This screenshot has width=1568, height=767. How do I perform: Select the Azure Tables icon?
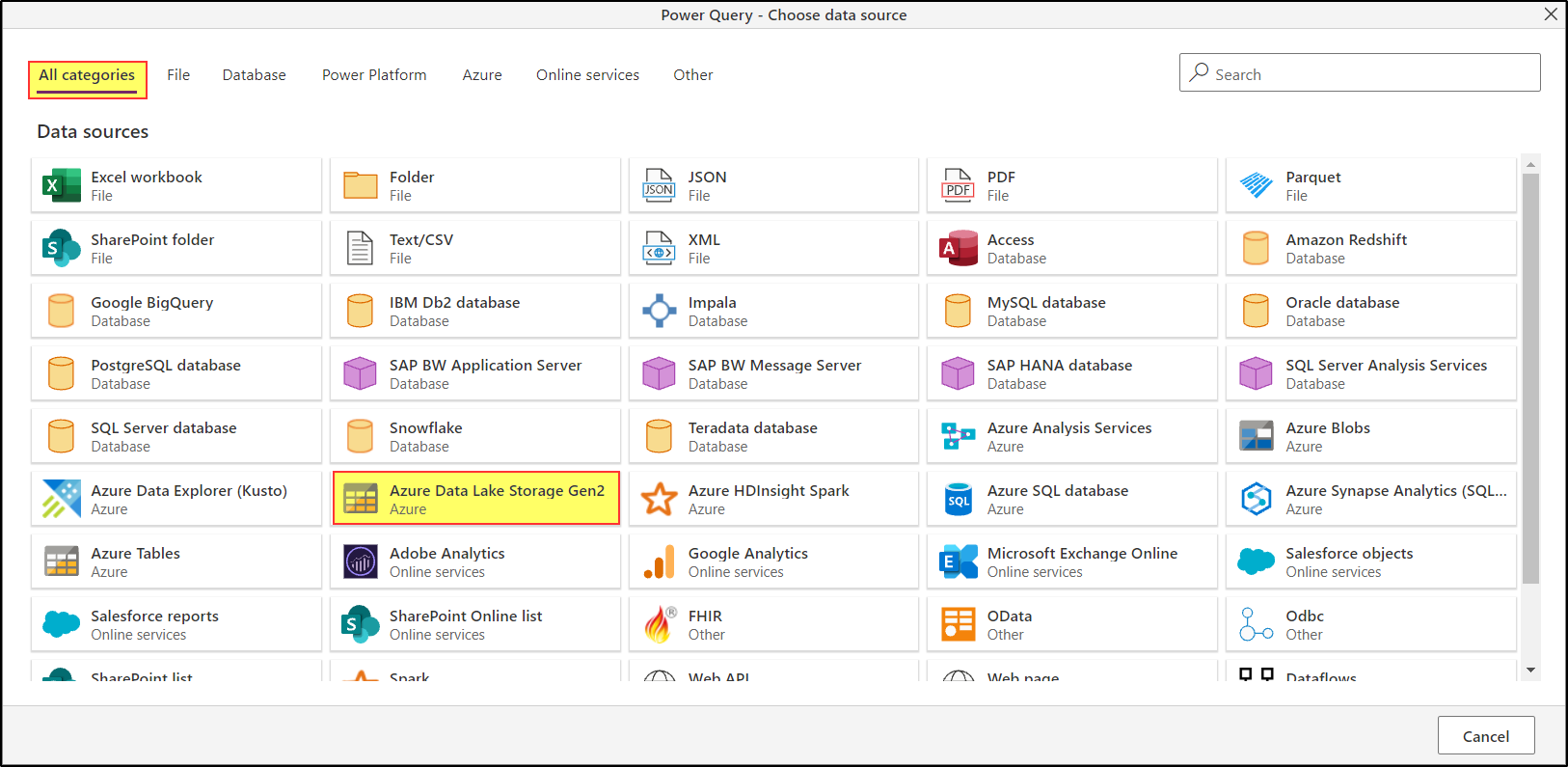[x=62, y=562]
